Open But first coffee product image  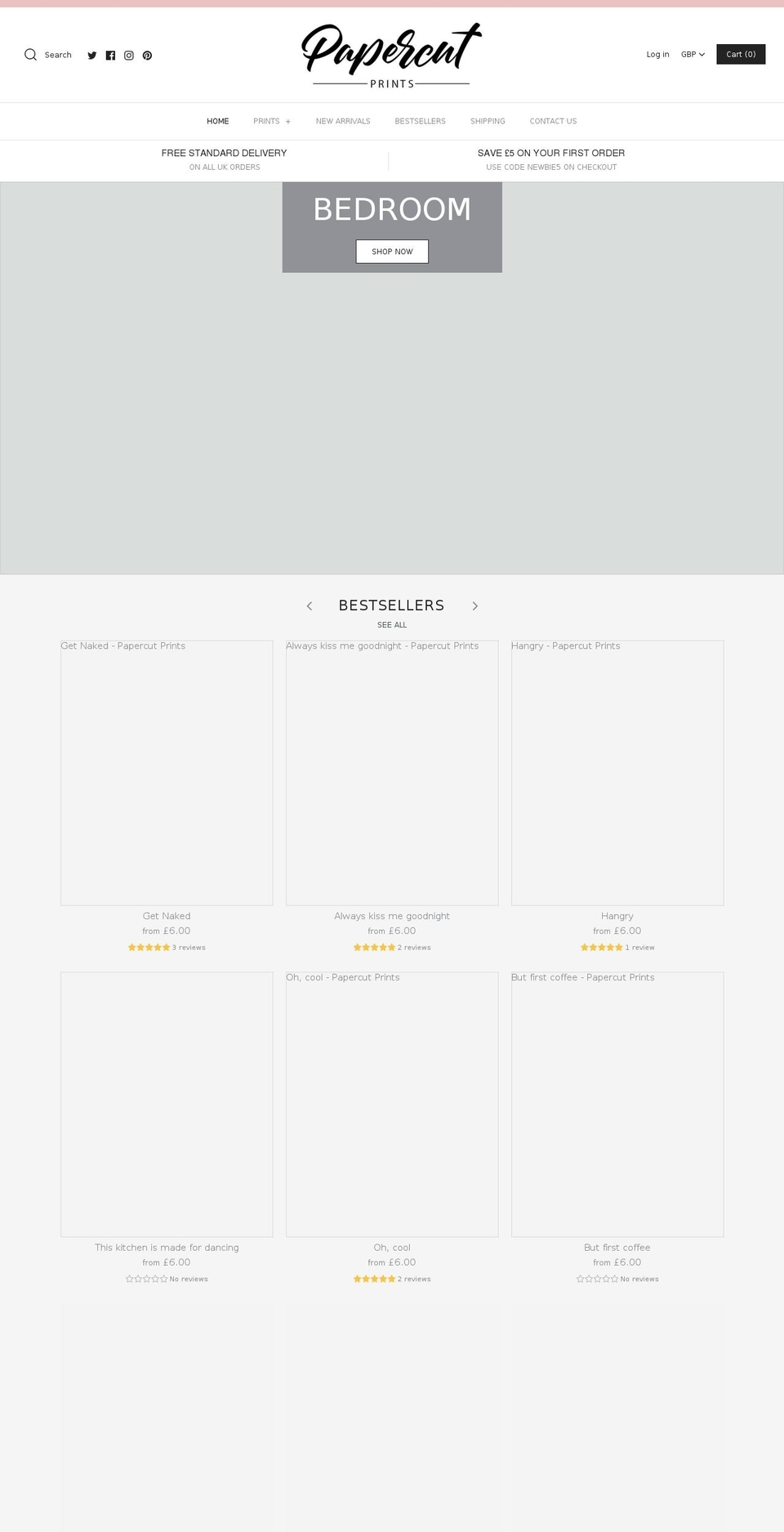click(617, 1104)
